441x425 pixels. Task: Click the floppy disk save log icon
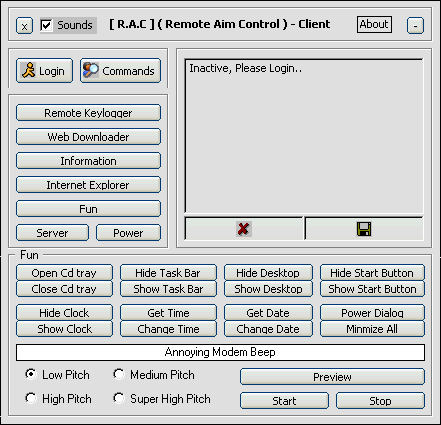364,229
